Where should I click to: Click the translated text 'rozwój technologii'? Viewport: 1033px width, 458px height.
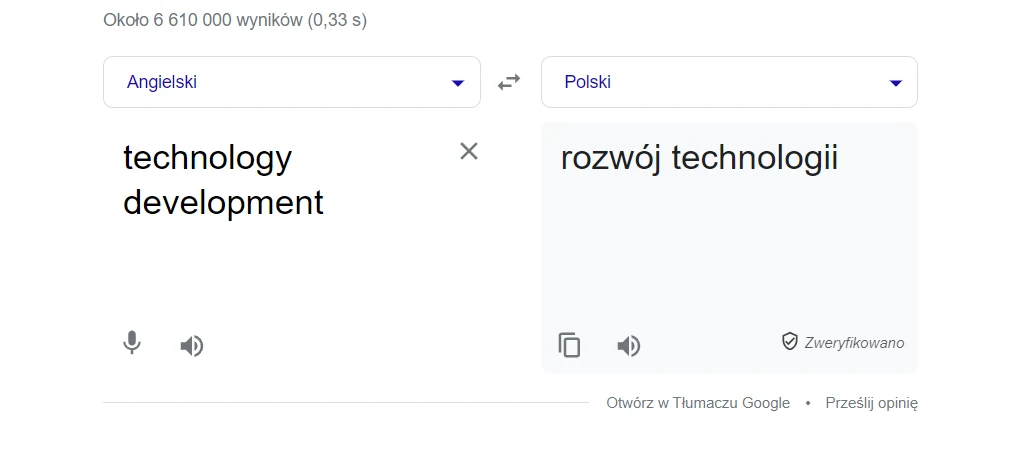699,158
